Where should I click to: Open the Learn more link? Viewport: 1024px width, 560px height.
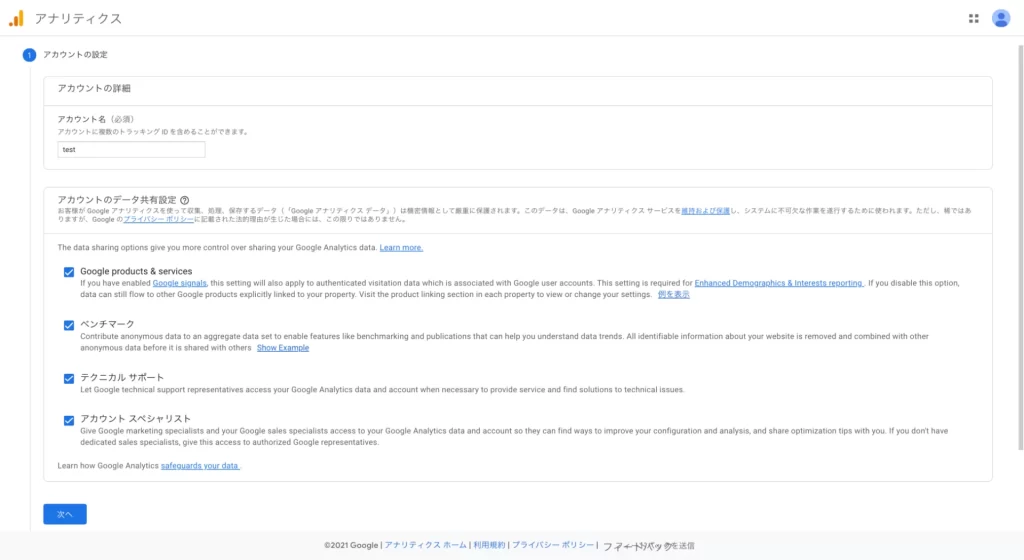point(401,247)
